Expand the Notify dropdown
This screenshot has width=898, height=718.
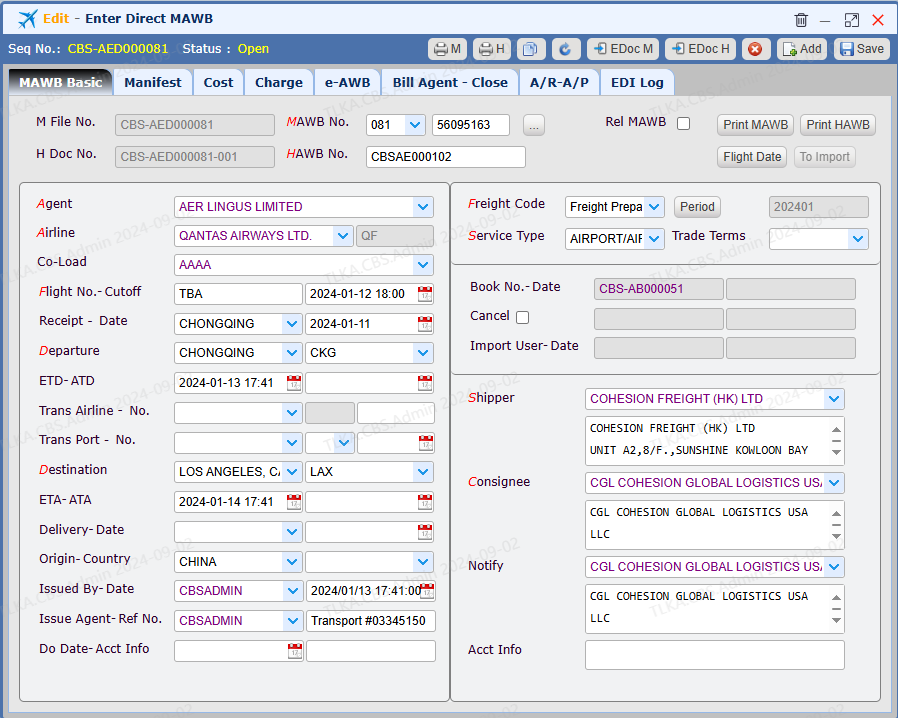pyautogui.click(x=834, y=567)
